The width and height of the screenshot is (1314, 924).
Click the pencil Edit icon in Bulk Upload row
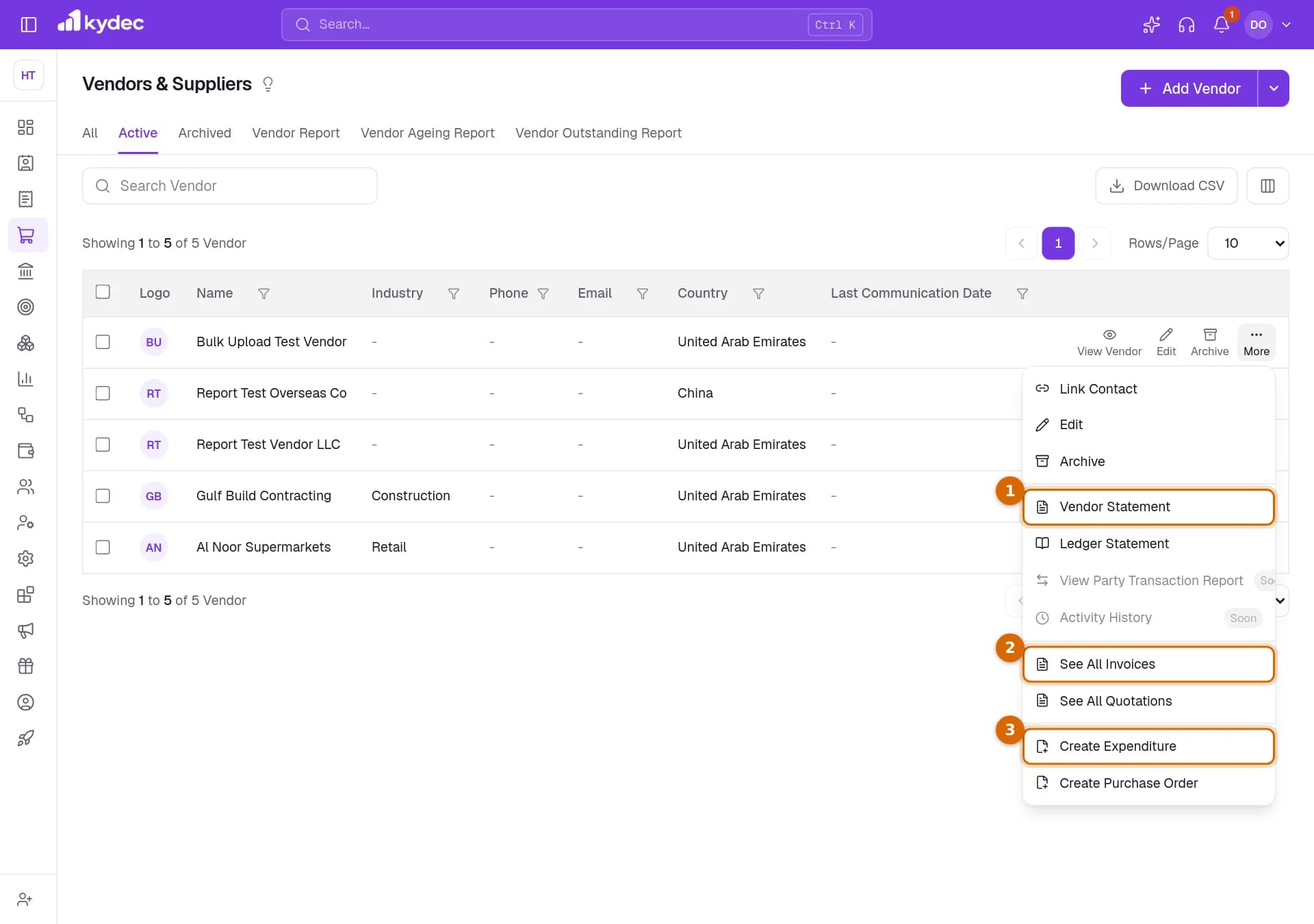[1166, 342]
